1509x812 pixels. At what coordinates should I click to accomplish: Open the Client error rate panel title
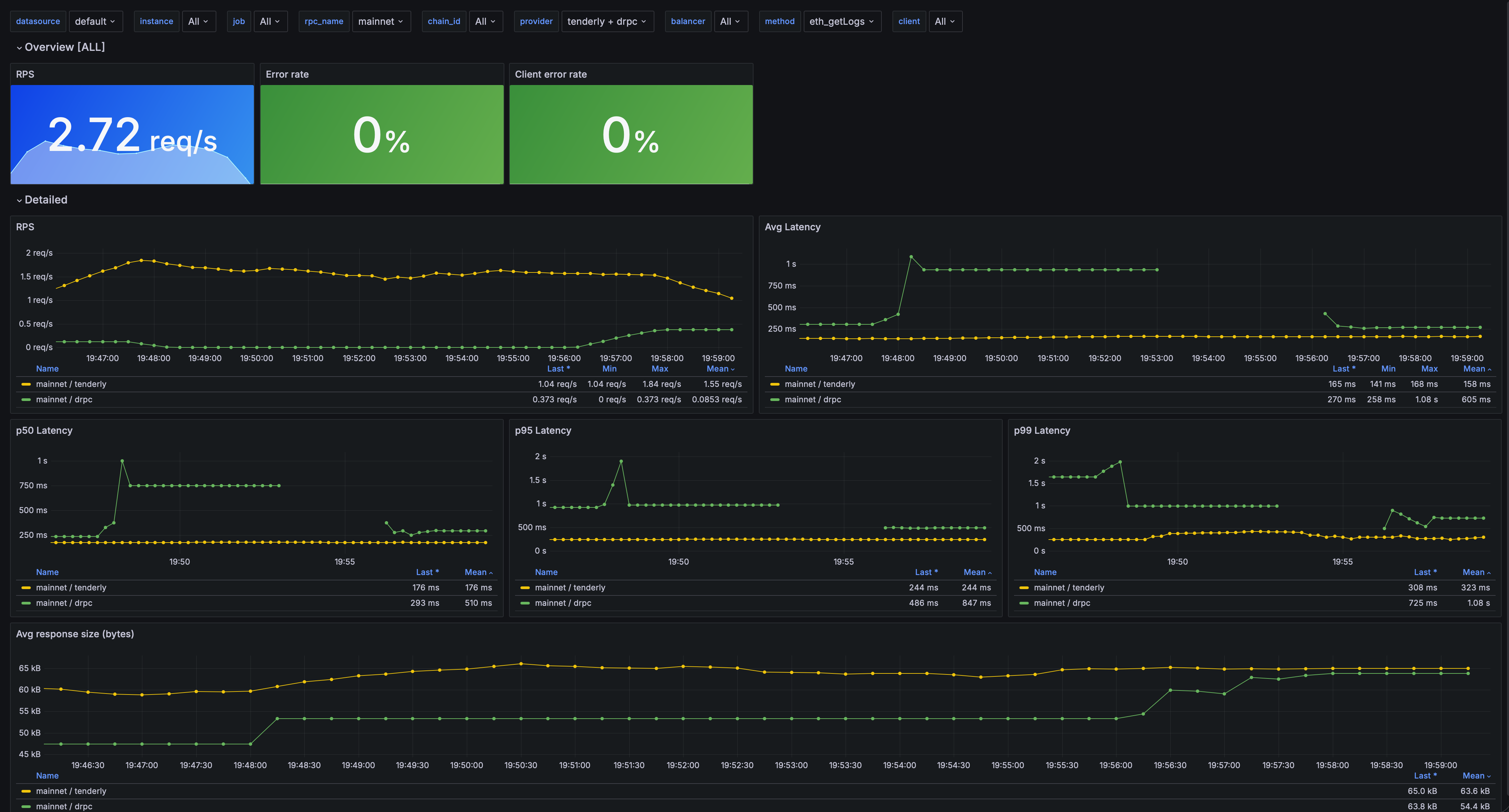pos(551,74)
